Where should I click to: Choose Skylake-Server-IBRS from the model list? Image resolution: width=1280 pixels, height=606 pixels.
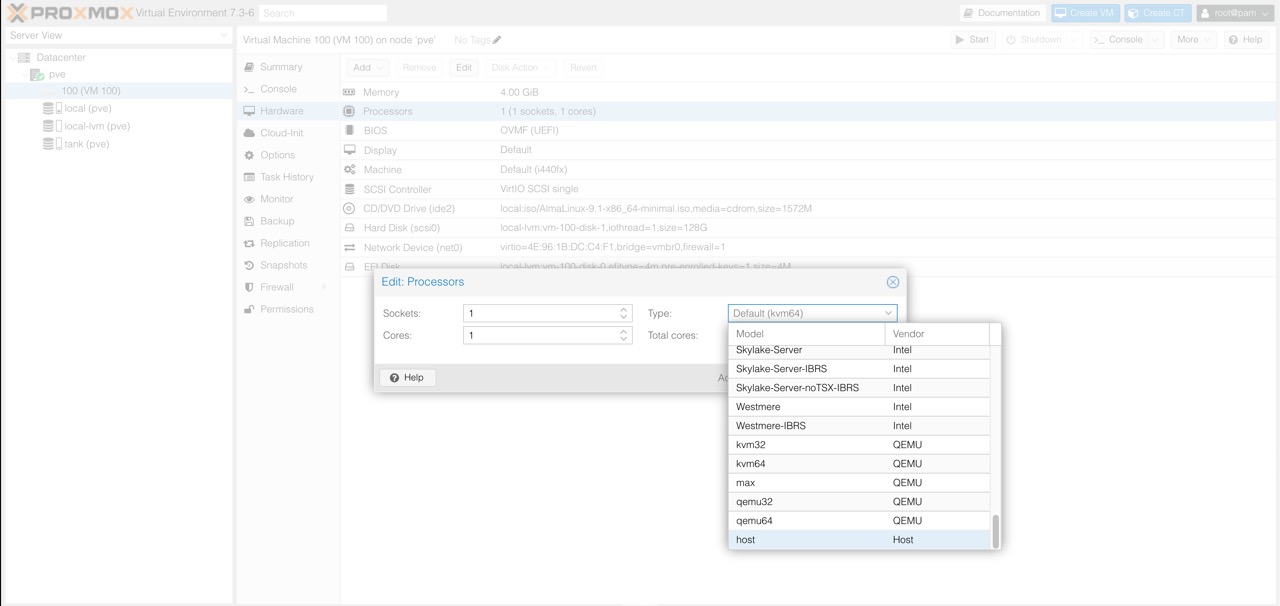pyautogui.click(x=859, y=369)
